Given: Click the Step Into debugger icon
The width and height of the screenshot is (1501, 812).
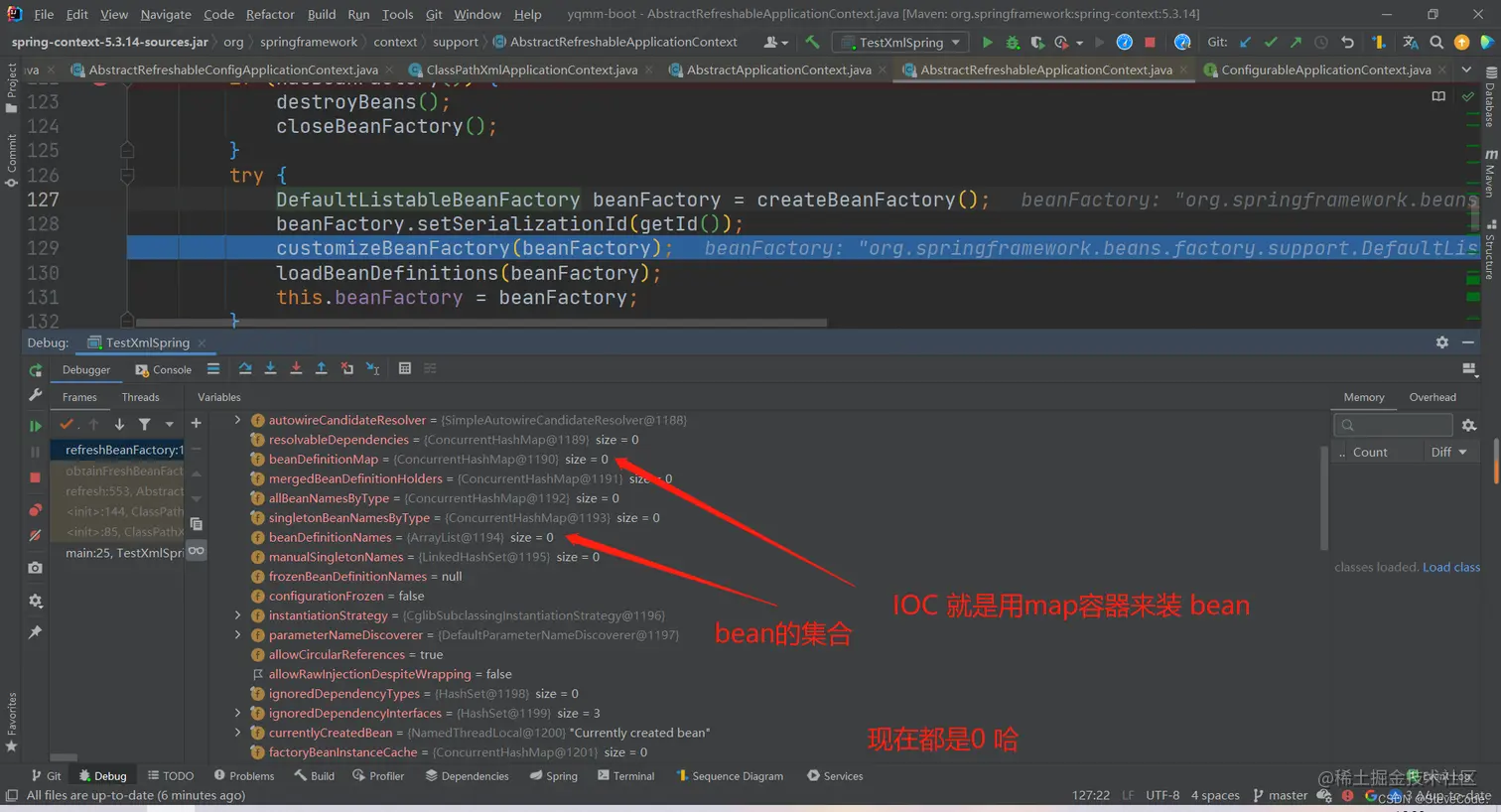Looking at the screenshot, I should [270, 368].
